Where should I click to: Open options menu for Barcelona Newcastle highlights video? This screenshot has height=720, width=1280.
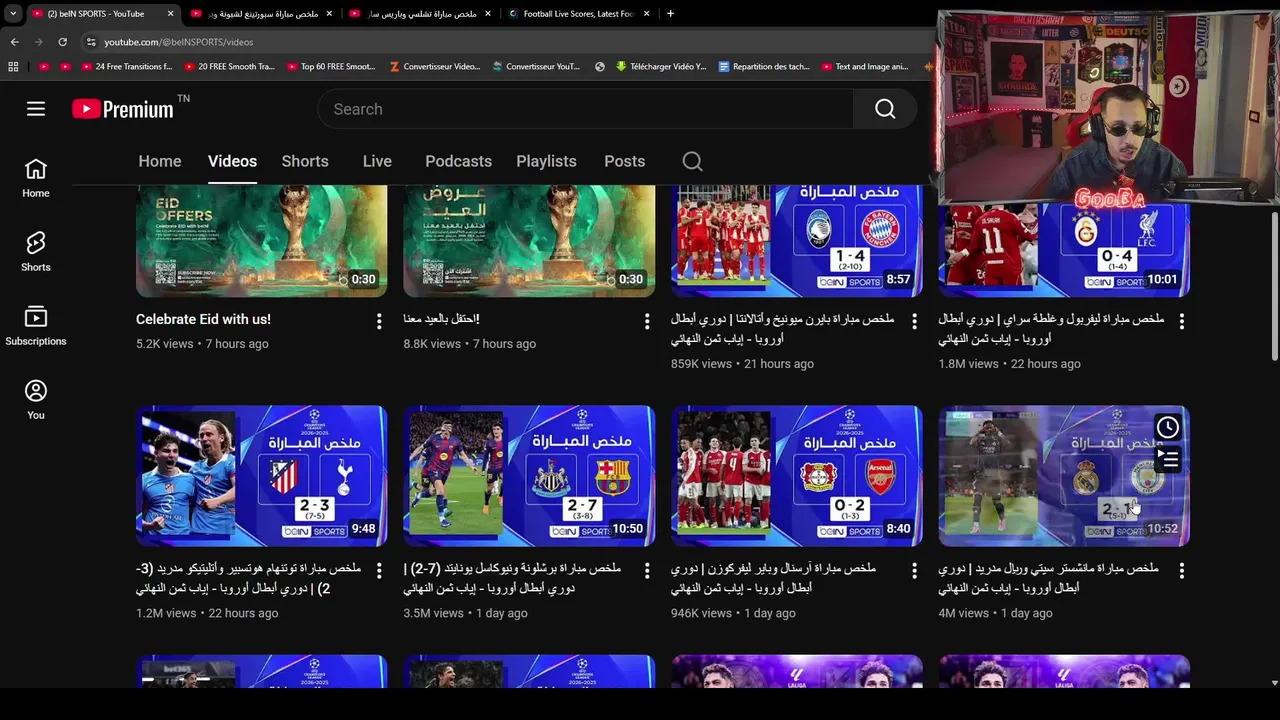click(647, 570)
